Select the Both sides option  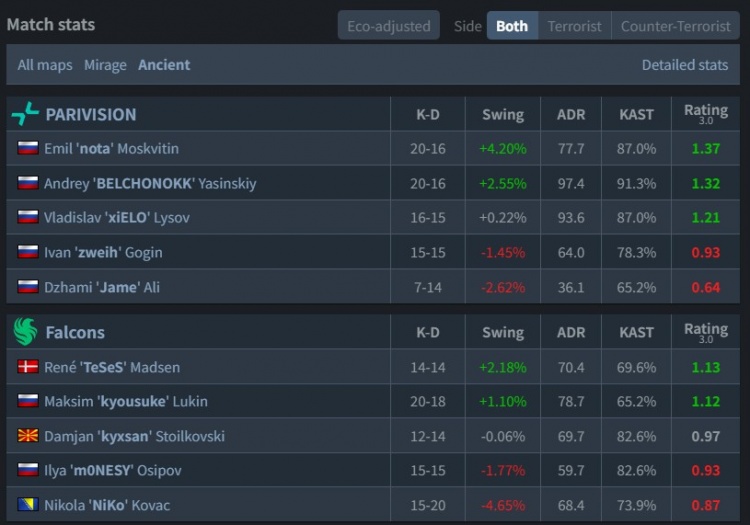tap(512, 26)
